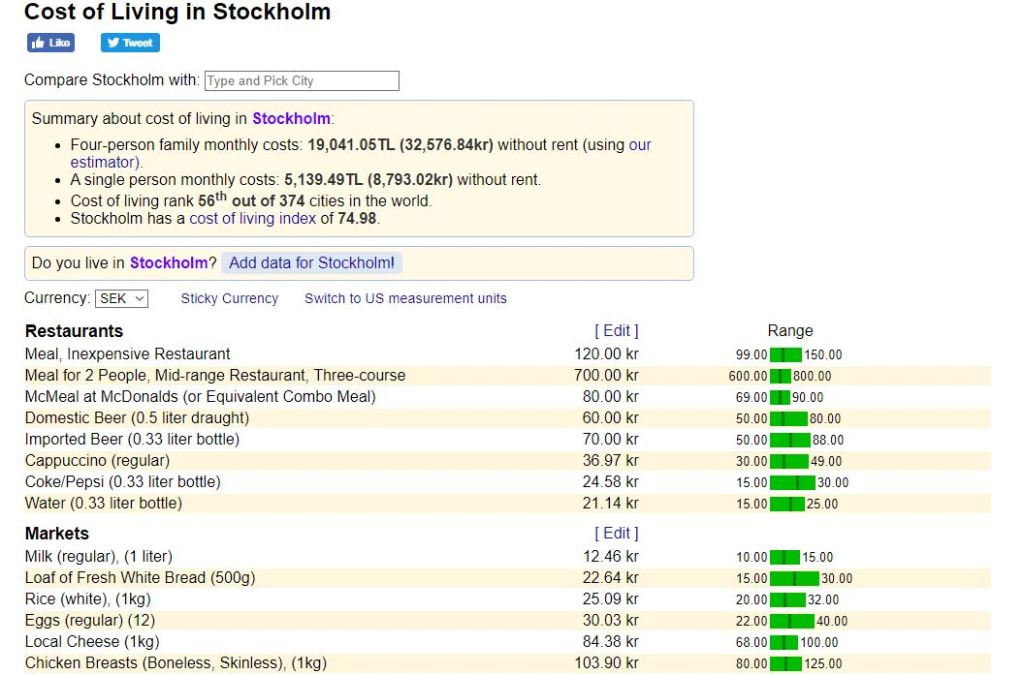Image resolution: width=1024 pixels, height=675 pixels.
Task: Click the Coke/Pepsi price range bar
Action: coord(792,483)
